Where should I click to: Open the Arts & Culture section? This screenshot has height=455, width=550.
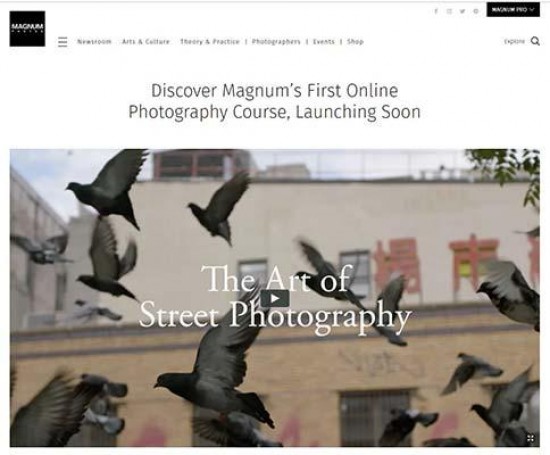[x=146, y=42]
